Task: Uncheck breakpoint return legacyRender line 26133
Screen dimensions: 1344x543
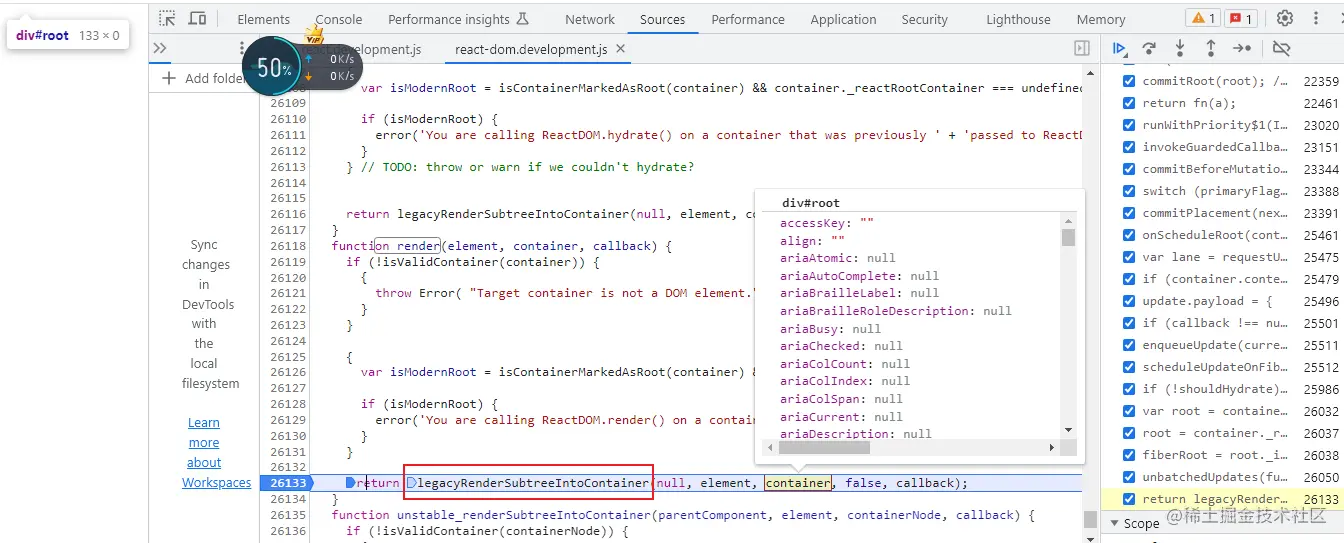Action: (x=1129, y=499)
